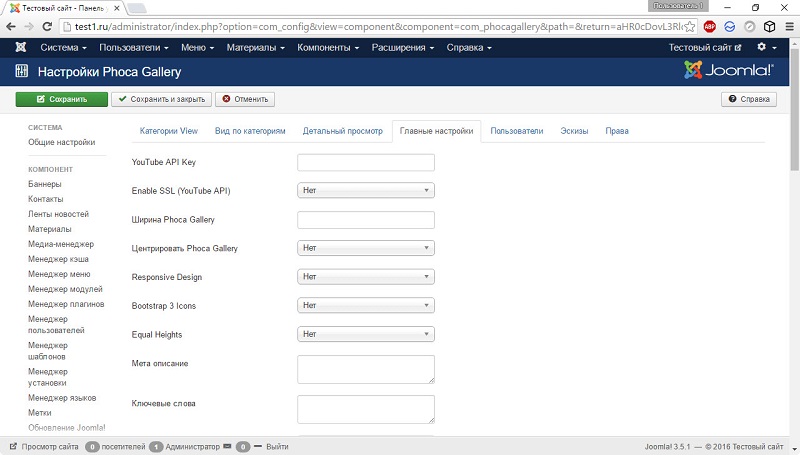Click the green Сохранить button

[x=62, y=99]
